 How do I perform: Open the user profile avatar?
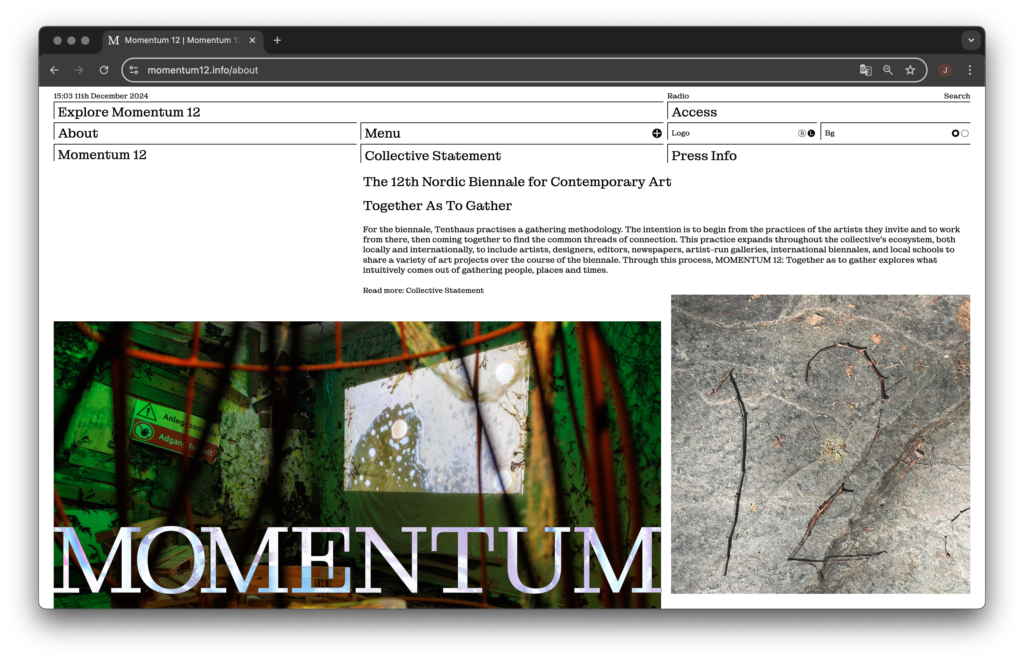944,70
